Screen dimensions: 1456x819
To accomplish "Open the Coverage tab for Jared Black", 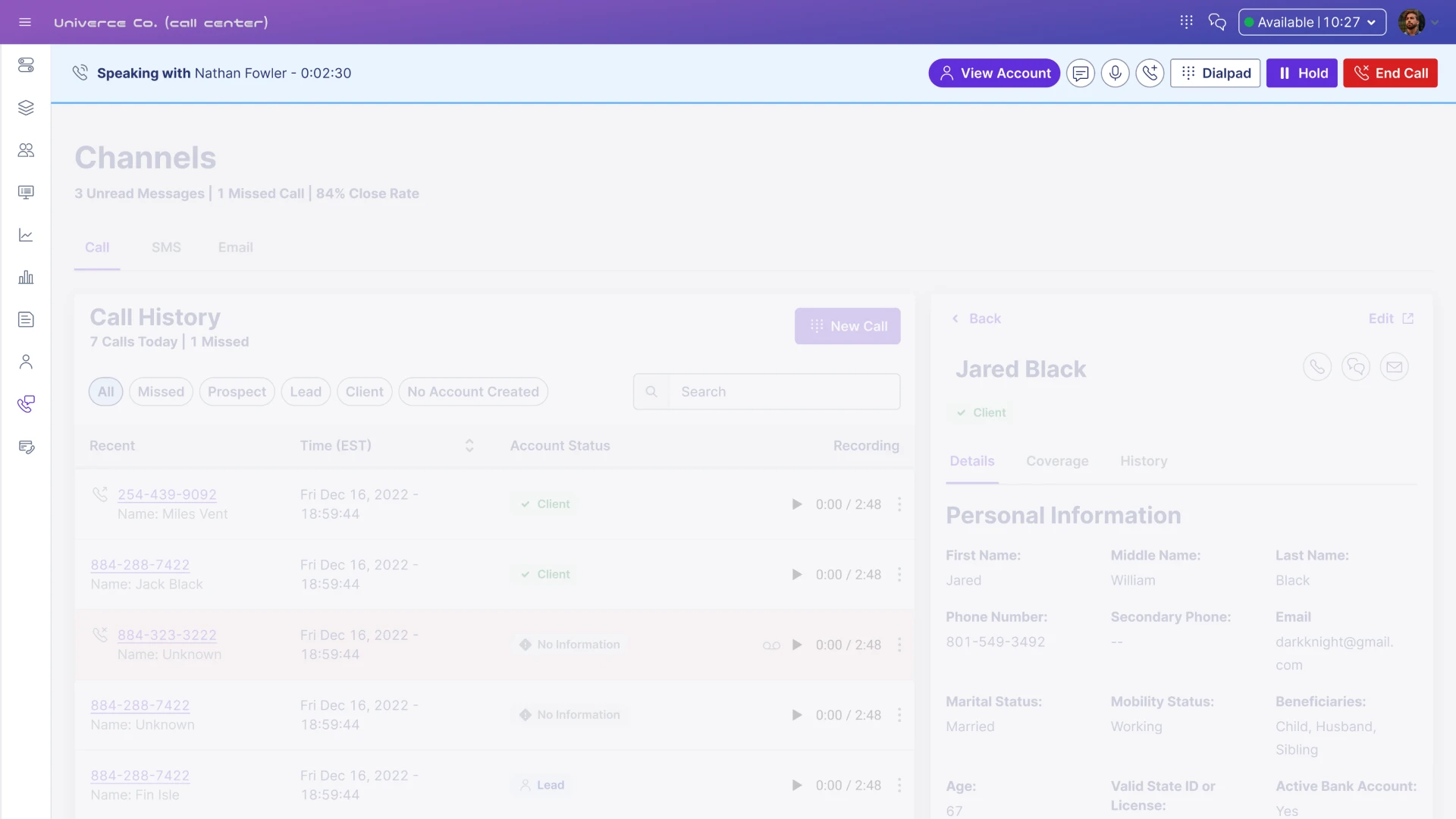I will (1057, 461).
